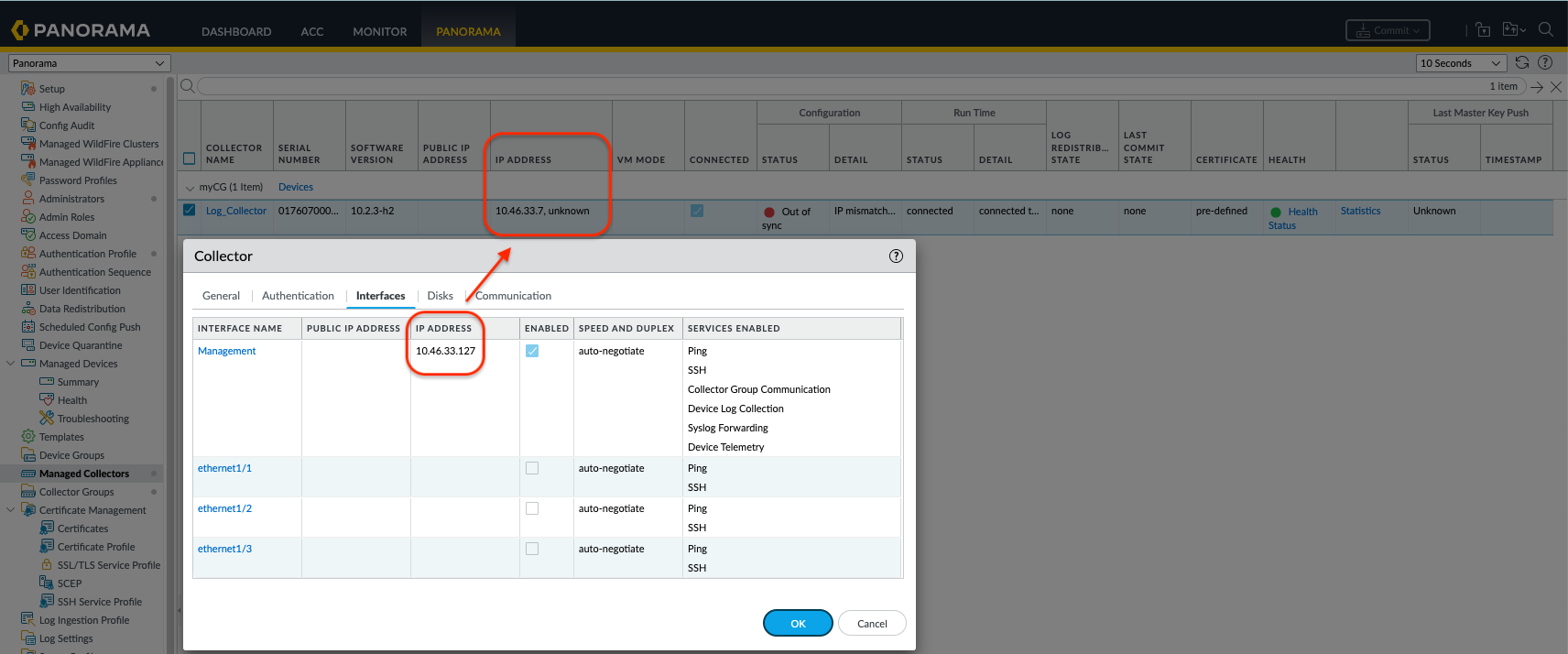Click the User Identification icon
Viewport: 1568px width, 654px height.
(27, 290)
